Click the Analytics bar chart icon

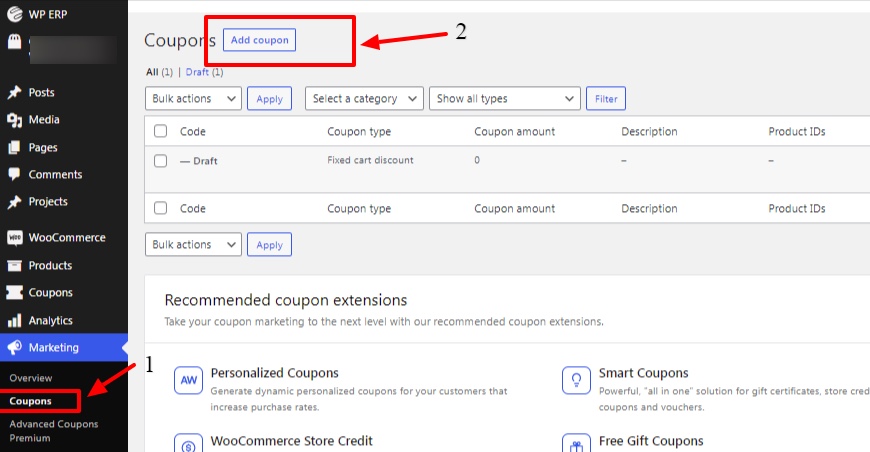(x=14, y=321)
